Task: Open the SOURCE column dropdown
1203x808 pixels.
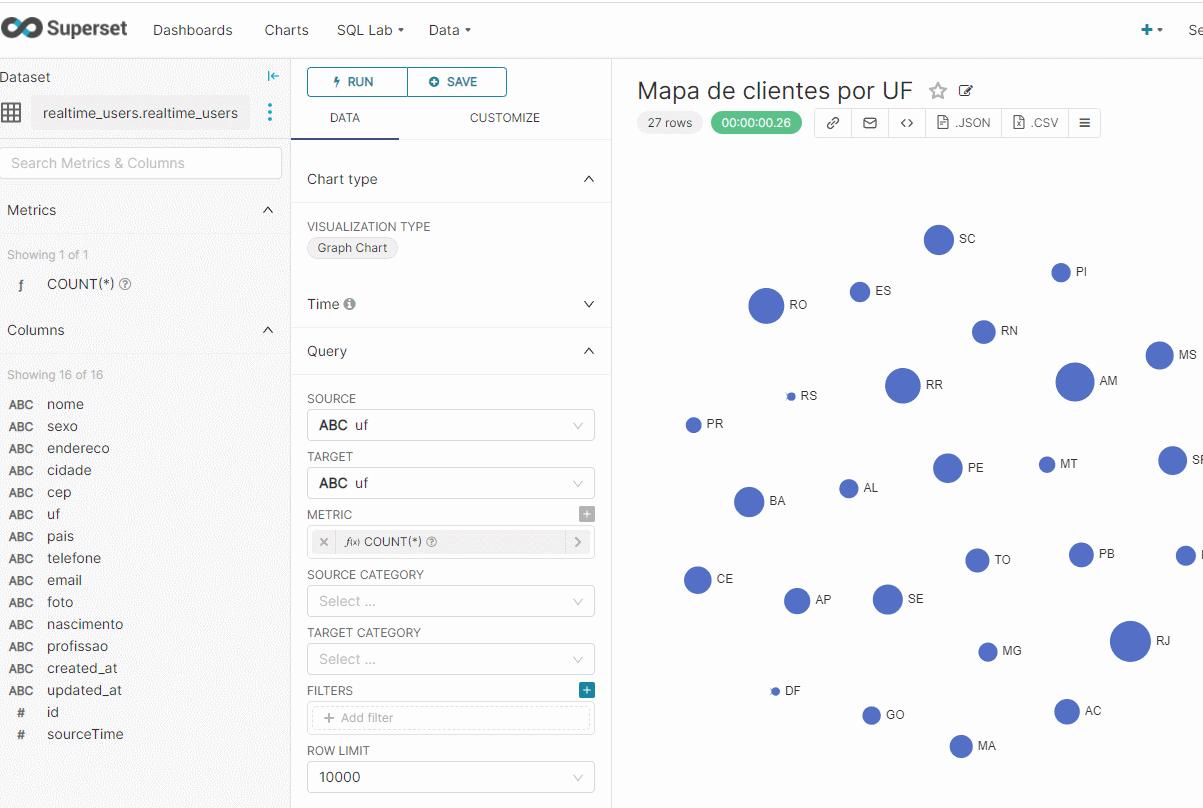Action: tap(450, 425)
